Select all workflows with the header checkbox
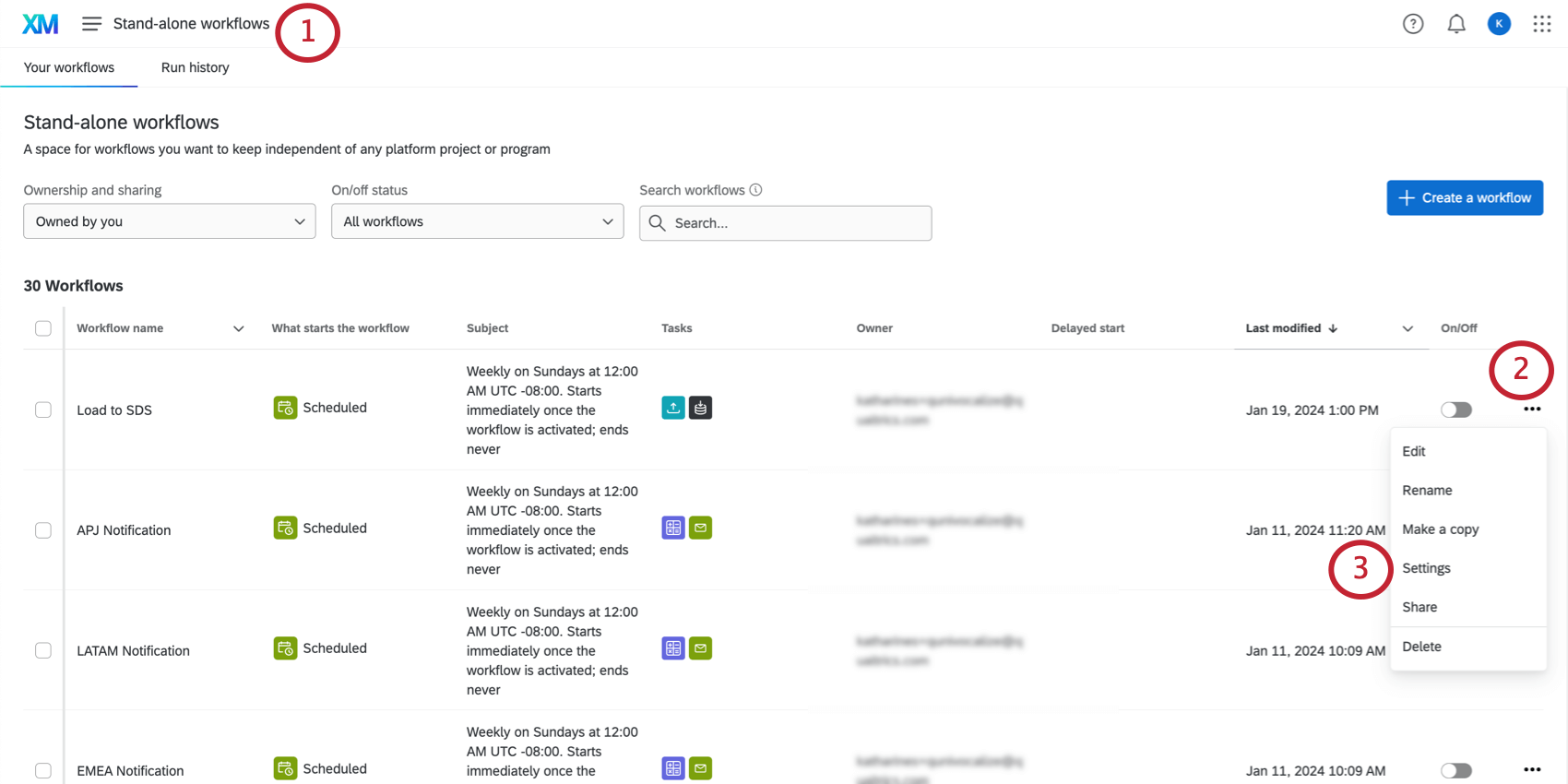1568x784 pixels. pos(43,327)
